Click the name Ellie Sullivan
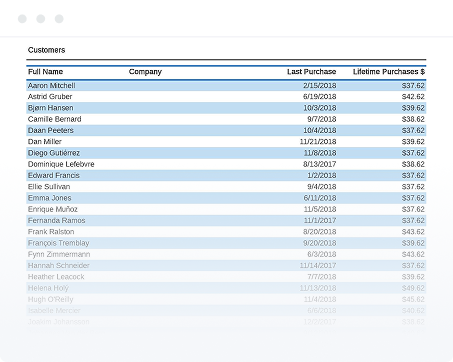The height and width of the screenshot is (362, 453). click(x=49, y=187)
